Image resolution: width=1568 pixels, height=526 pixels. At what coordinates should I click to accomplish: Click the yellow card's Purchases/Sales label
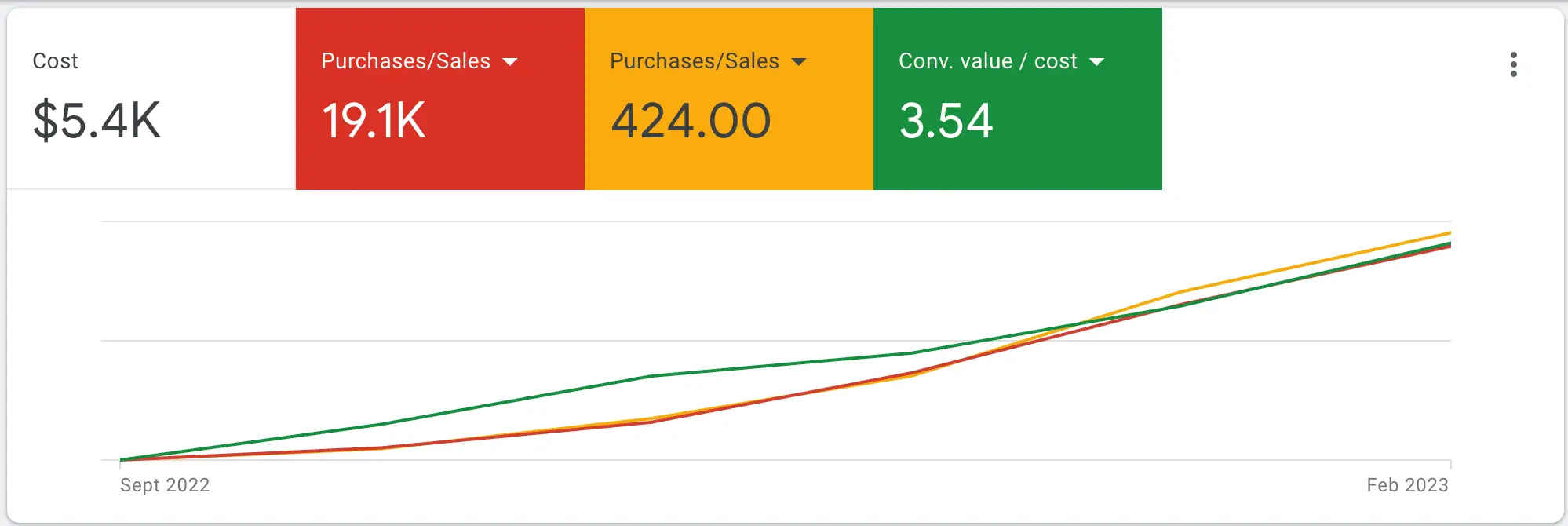(694, 61)
